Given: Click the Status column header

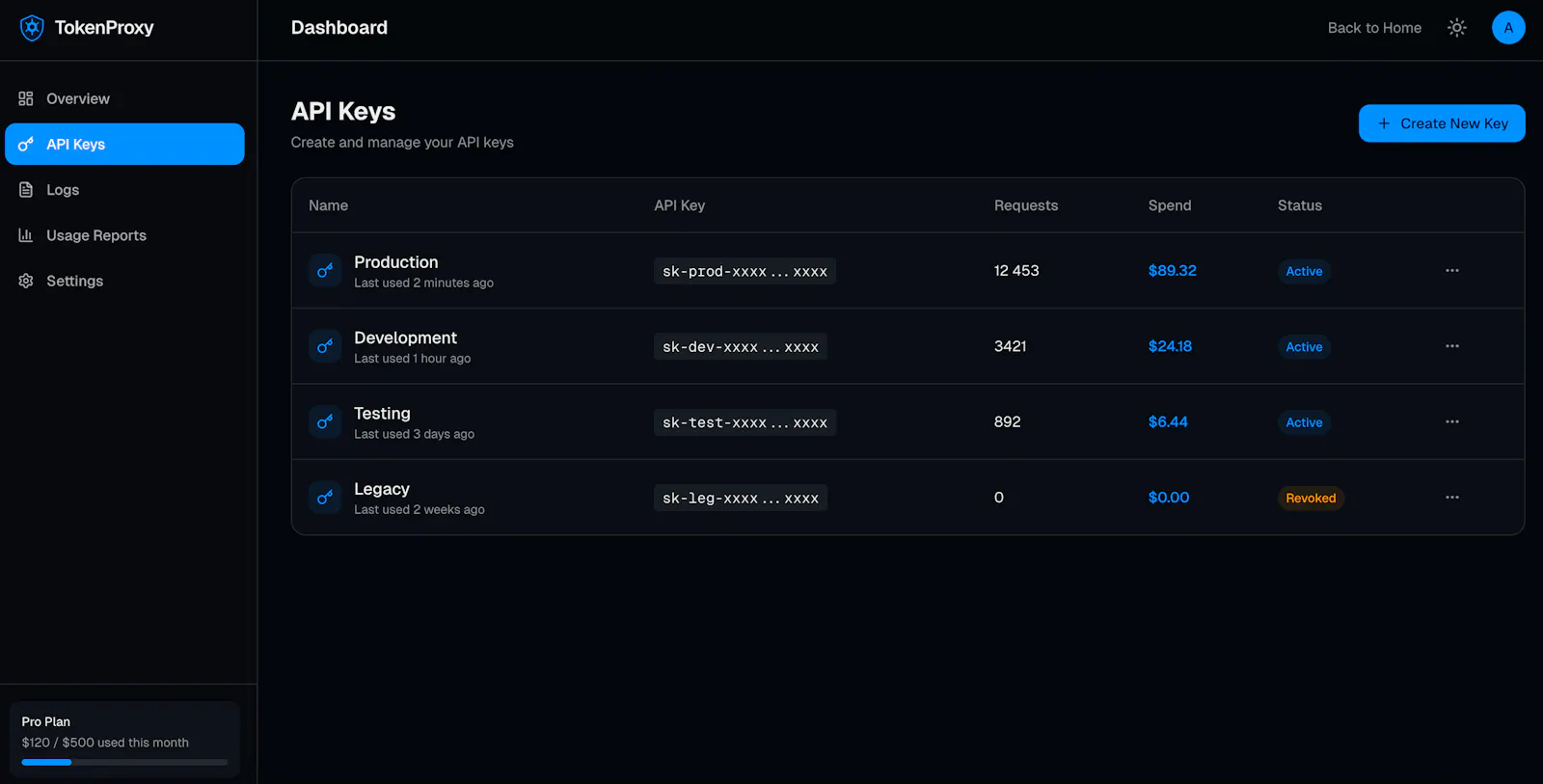Looking at the screenshot, I should [1299, 205].
